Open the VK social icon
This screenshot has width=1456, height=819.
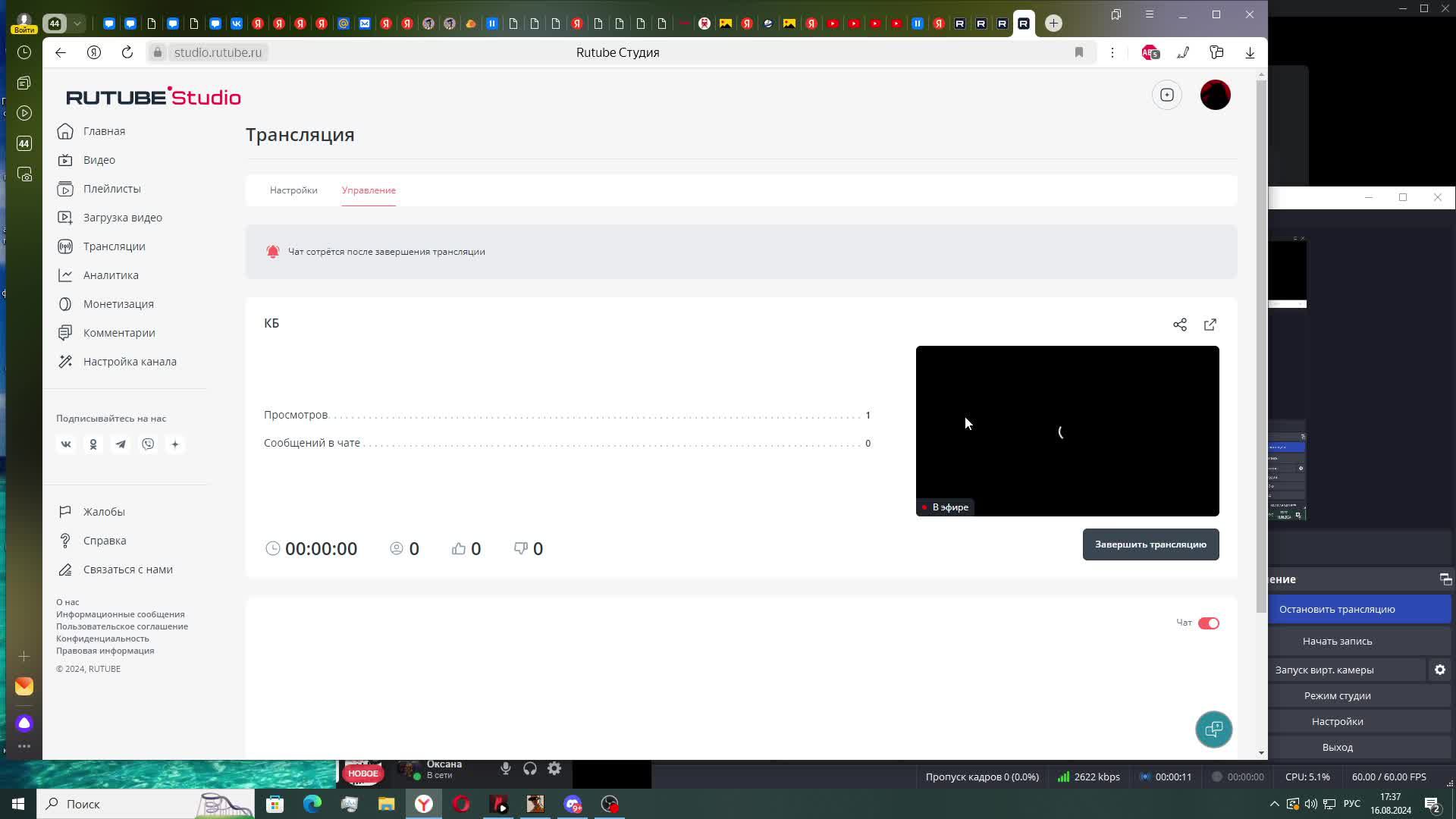(66, 444)
